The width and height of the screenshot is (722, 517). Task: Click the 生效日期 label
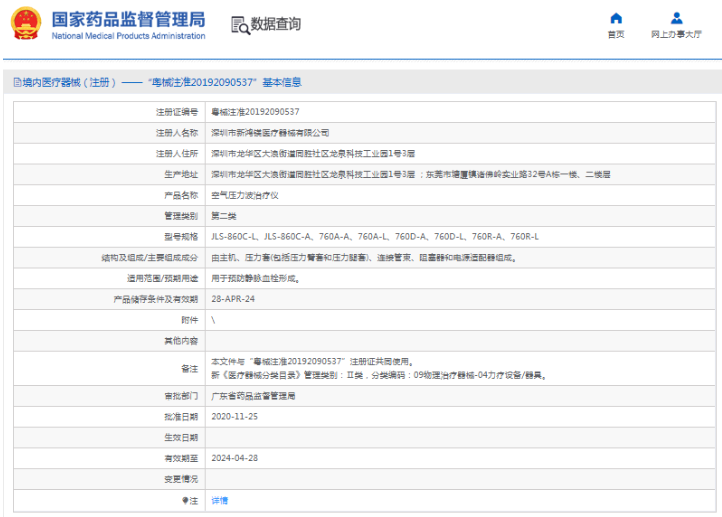coord(181,437)
